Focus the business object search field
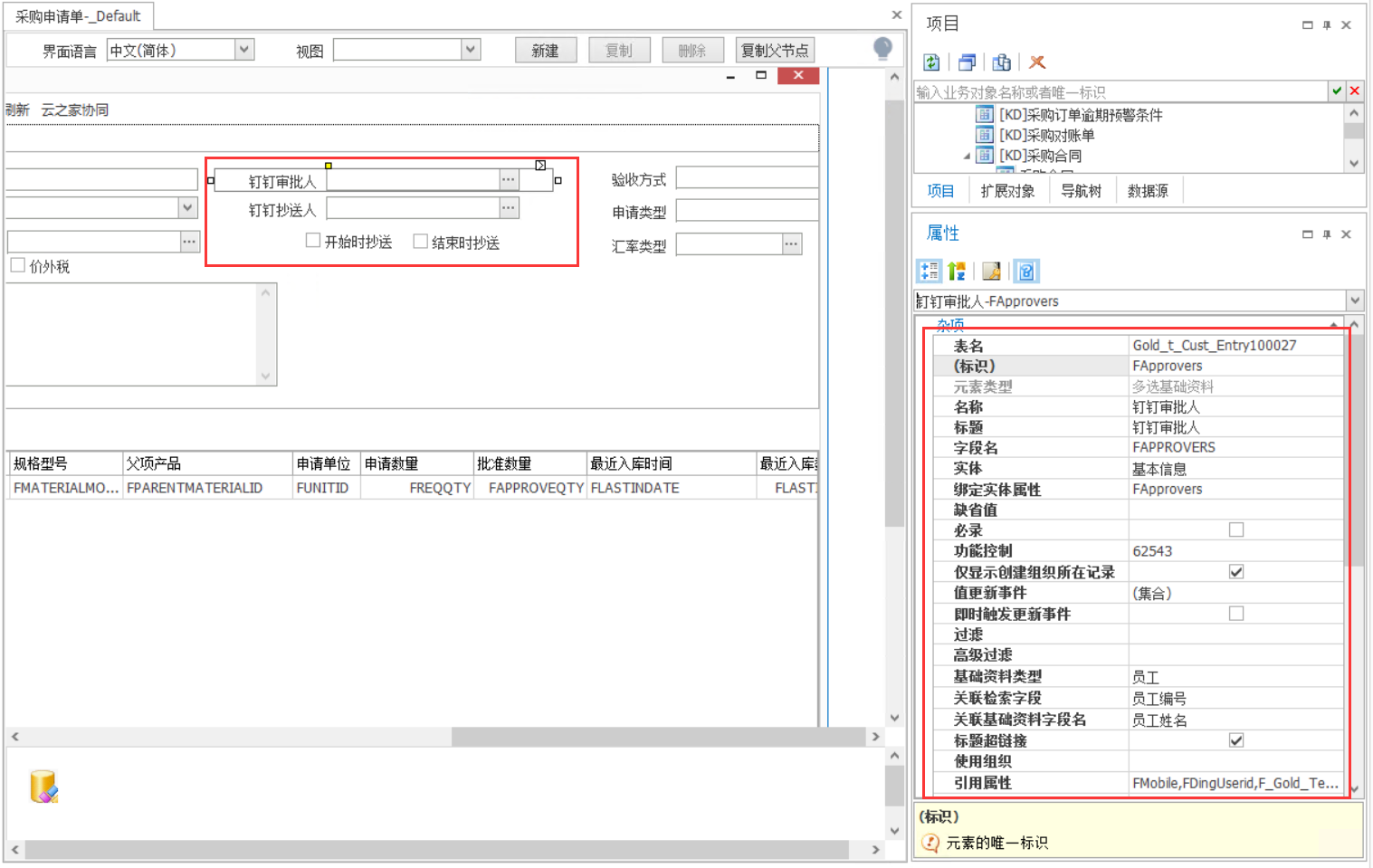This screenshot has height=868, width=1373. click(x=1120, y=91)
